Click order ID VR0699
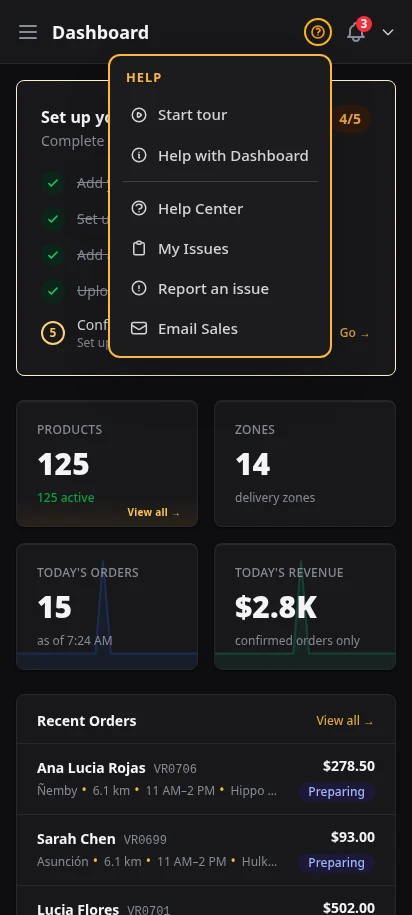 pyautogui.click(x=145, y=840)
